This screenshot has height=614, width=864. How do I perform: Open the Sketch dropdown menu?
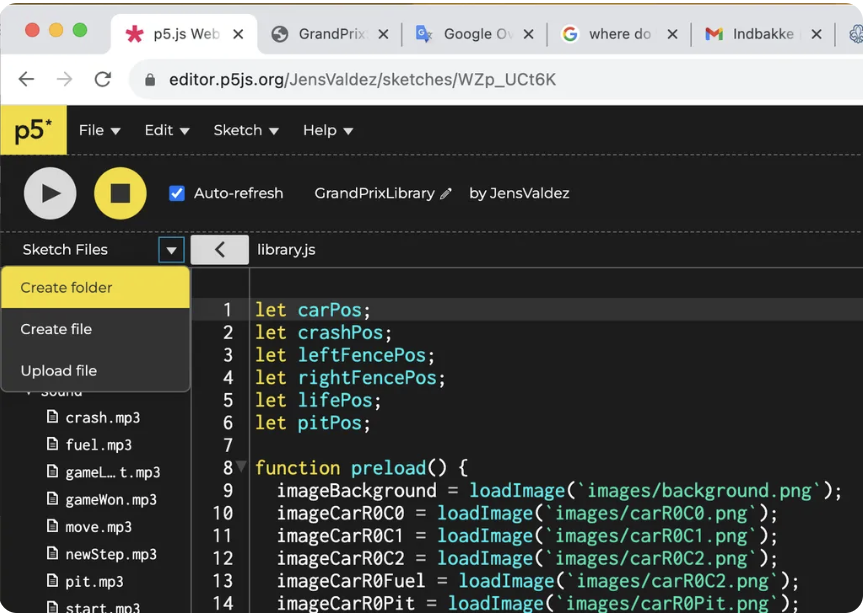246,130
